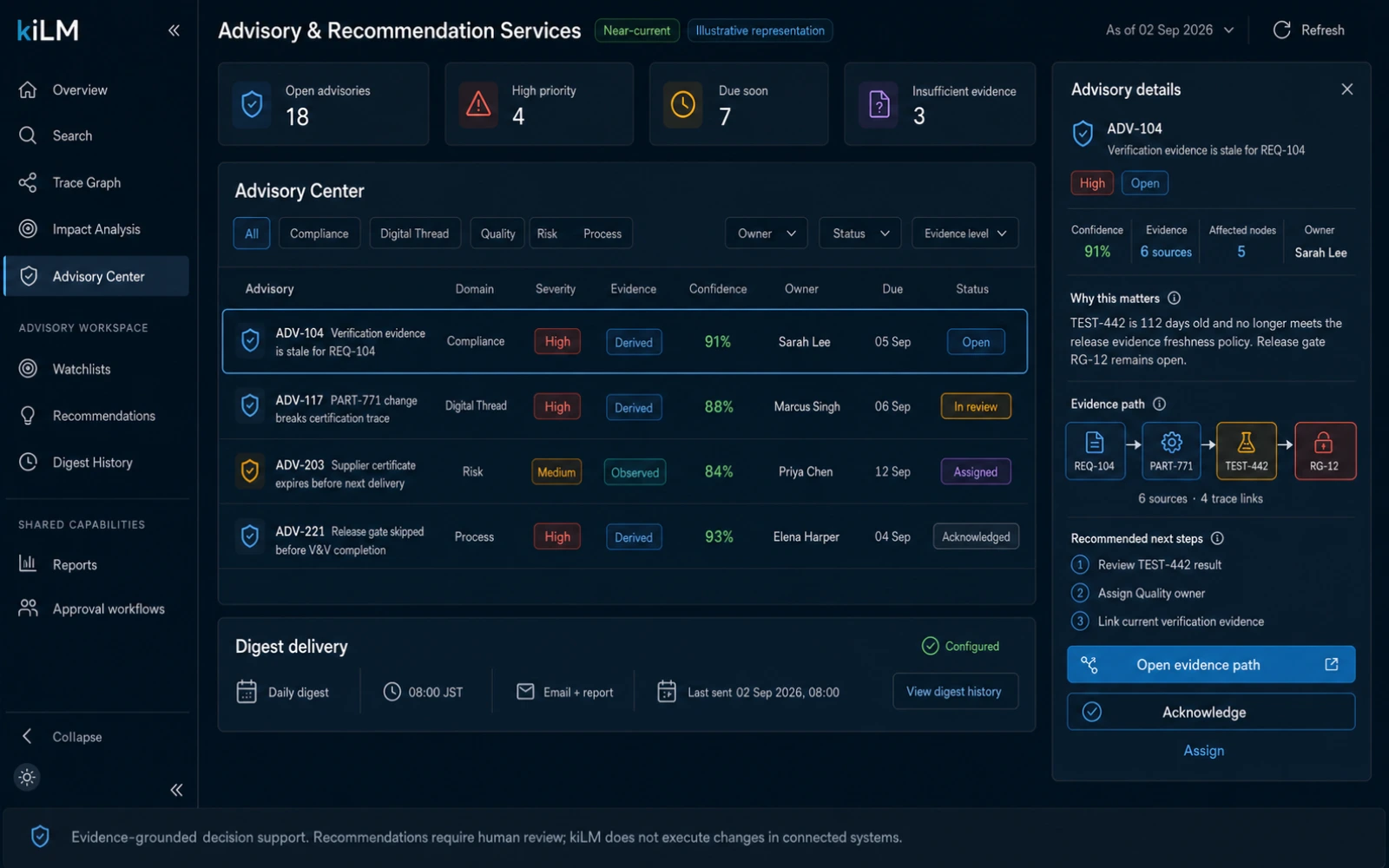Select the RG-12 lock node in evidence path
Screen dimensions: 1389x868
[1325, 450]
